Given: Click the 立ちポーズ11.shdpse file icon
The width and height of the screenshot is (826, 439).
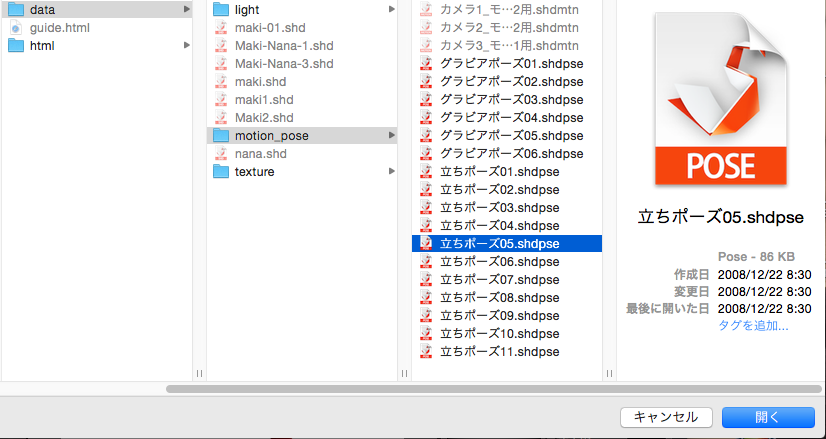Looking at the screenshot, I should (426, 352).
